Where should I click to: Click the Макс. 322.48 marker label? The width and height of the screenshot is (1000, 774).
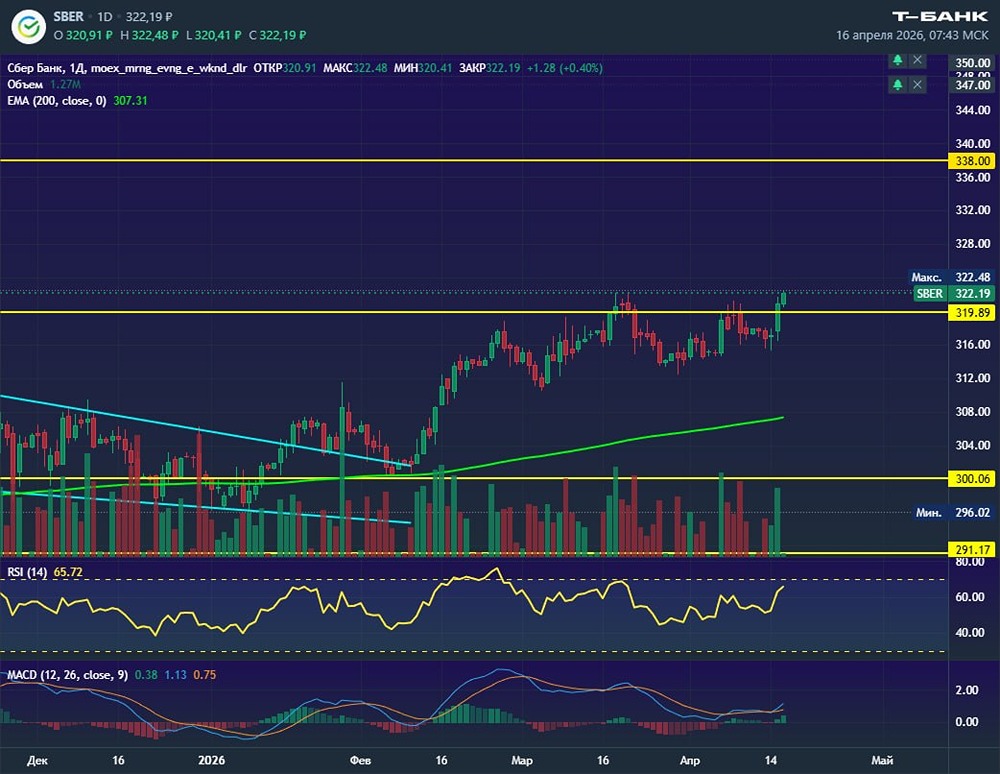(923, 277)
